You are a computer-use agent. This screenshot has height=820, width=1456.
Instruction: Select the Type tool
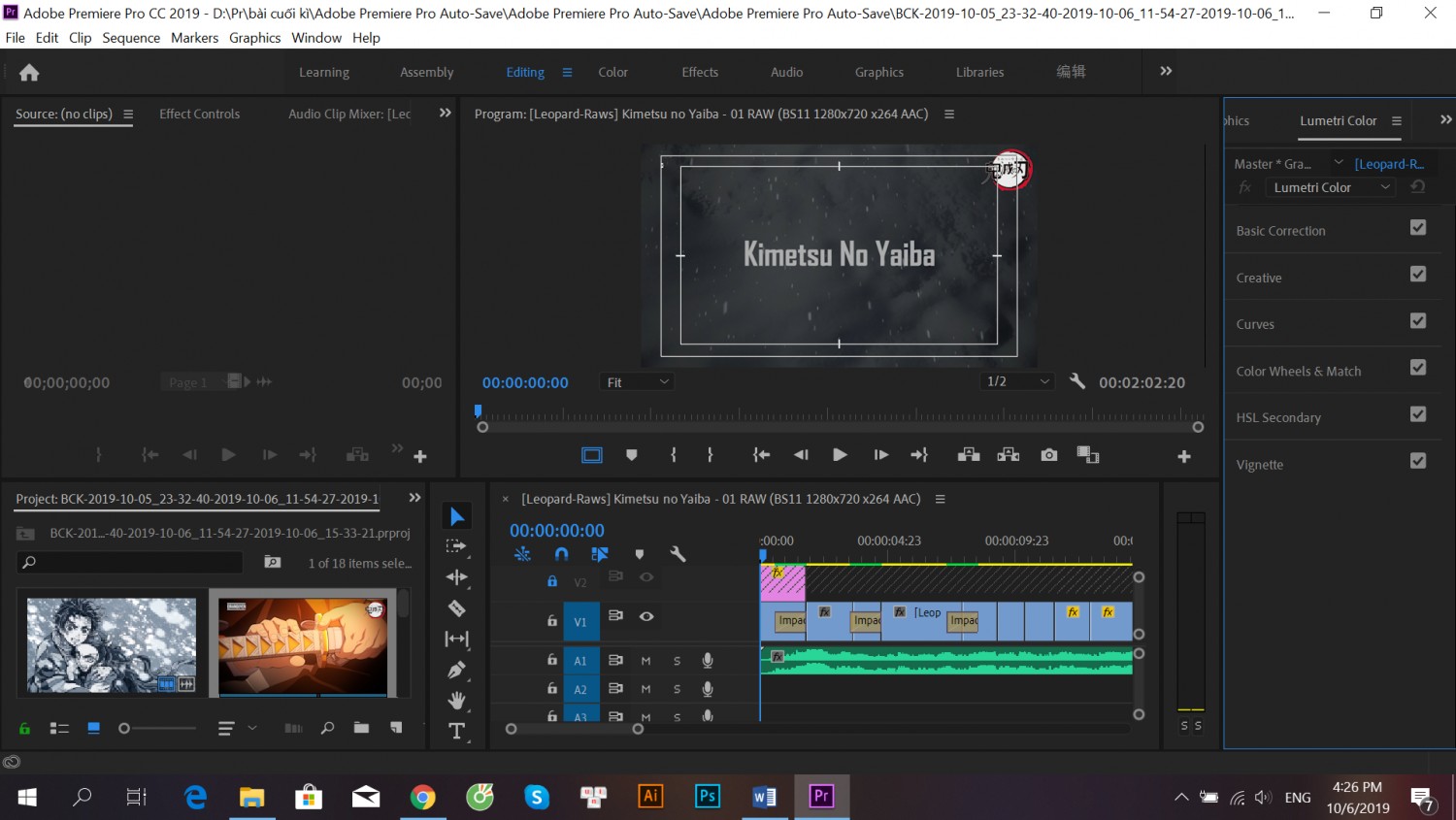456,731
